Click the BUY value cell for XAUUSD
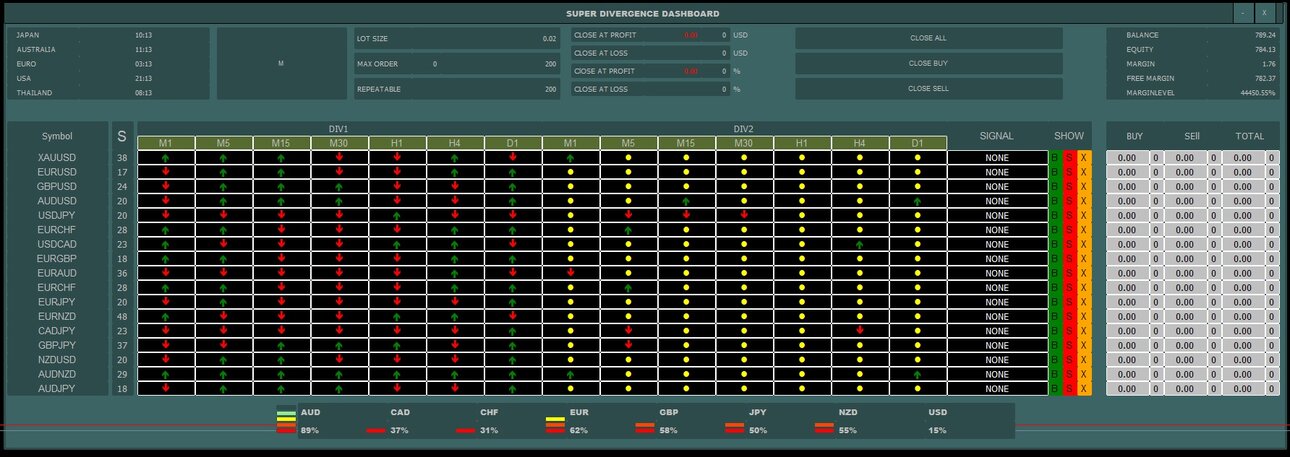The image size is (1290, 457). click(1127, 158)
